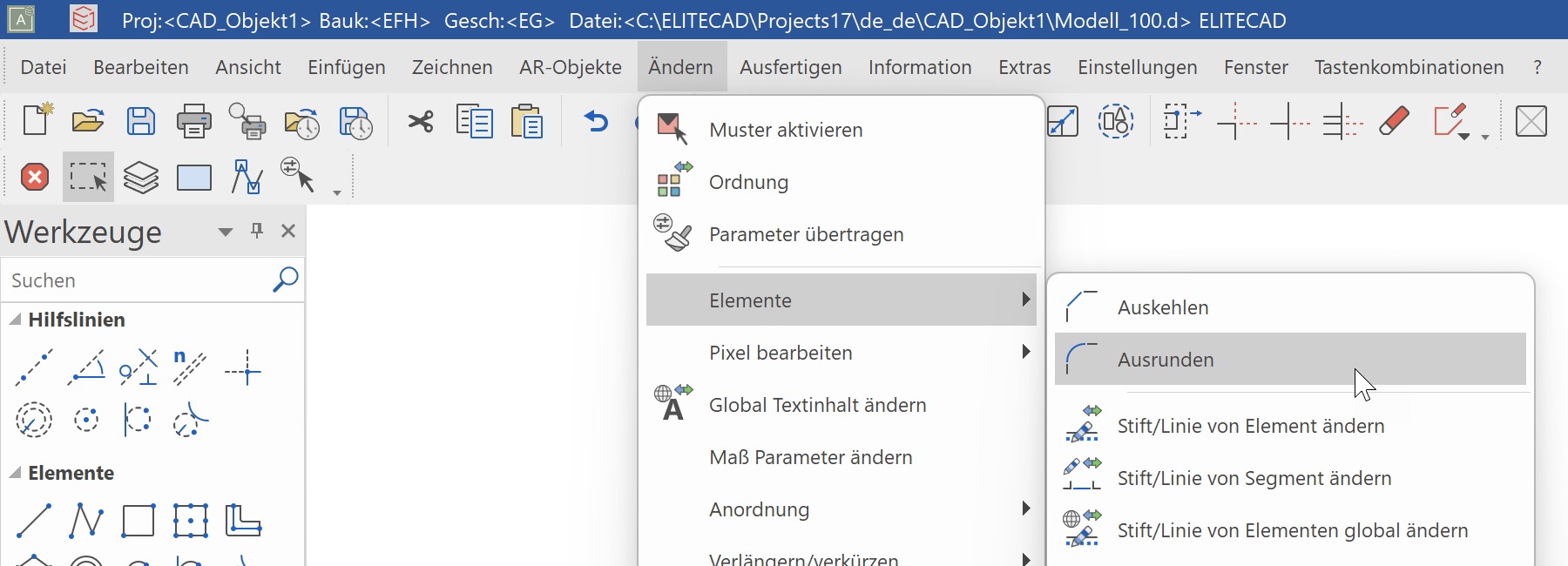Choose Maß Parameter ändern
The width and height of the screenshot is (1568, 566).
click(x=841, y=456)
